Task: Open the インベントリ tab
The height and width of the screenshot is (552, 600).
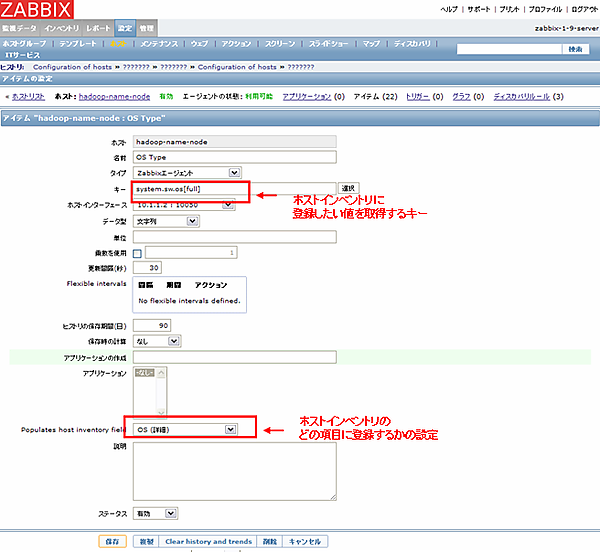Action: (x=63, y=29)
